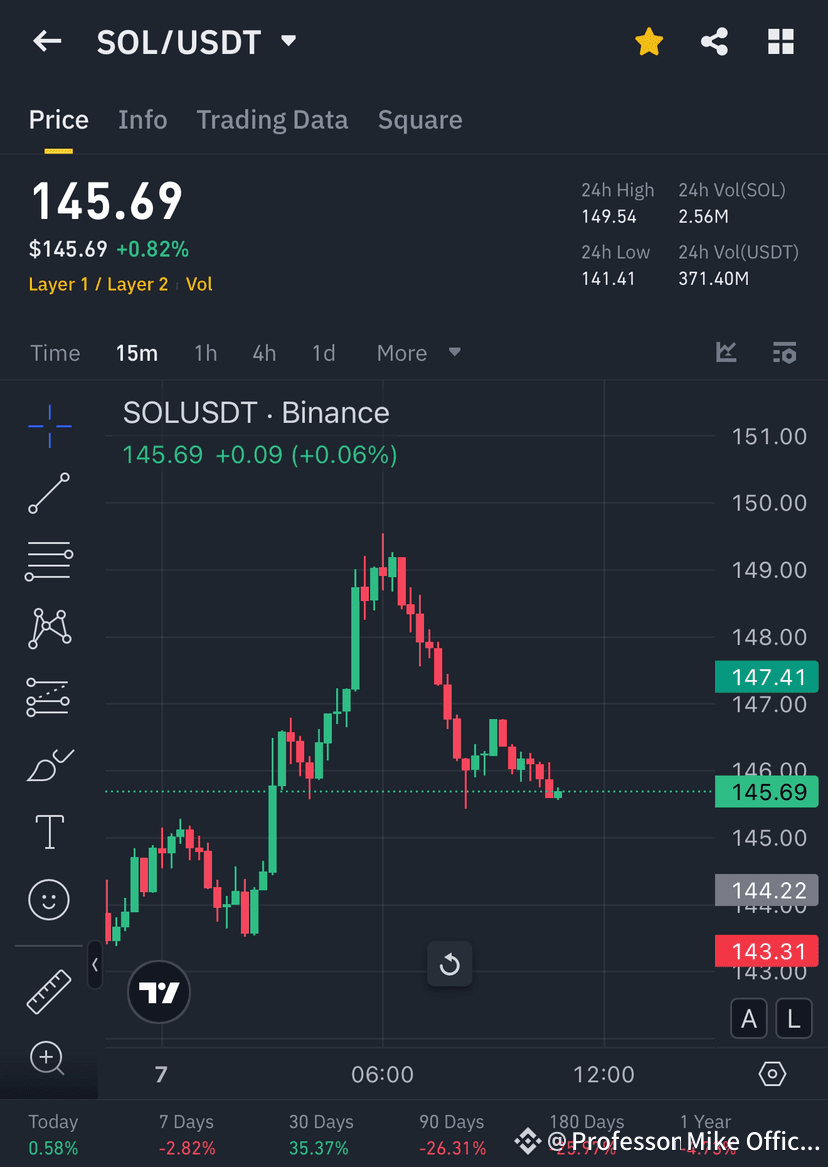Switch to the Trading Data tab

[272, 119]
